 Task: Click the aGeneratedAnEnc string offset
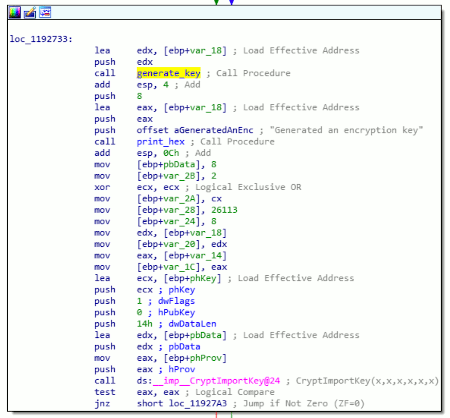[213, 130]
